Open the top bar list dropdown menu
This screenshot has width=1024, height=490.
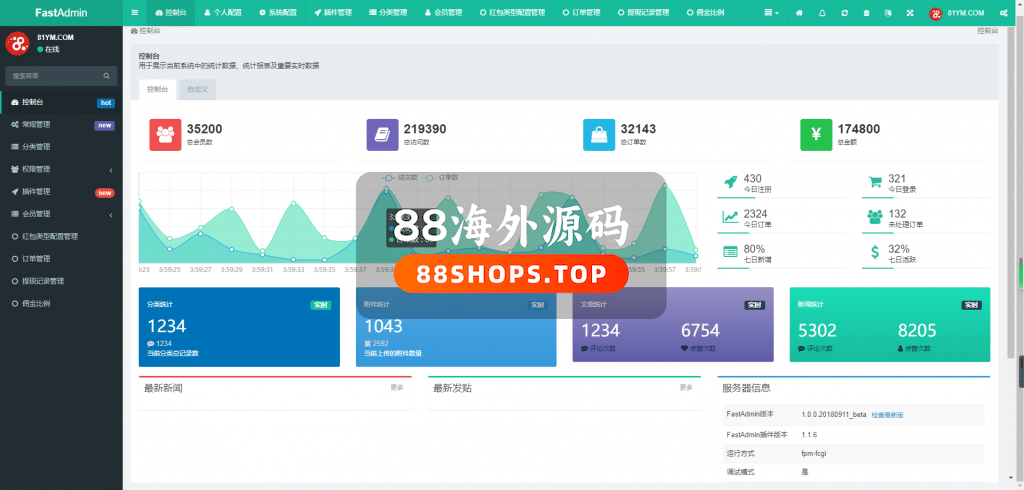(772, 13)
